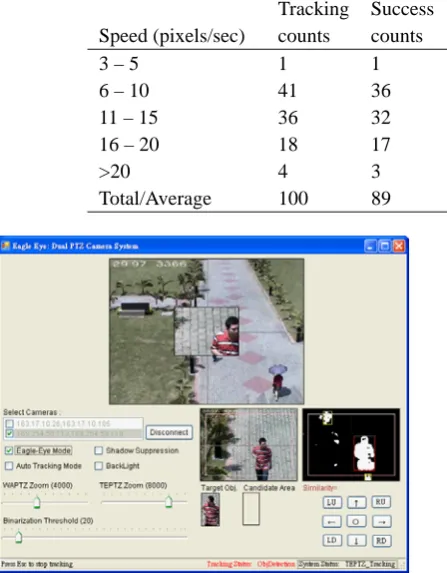Adjust the WAPTZ Zoom slider handle
Image resolution: width=447 pixels, height=573 pixels.
37,502
